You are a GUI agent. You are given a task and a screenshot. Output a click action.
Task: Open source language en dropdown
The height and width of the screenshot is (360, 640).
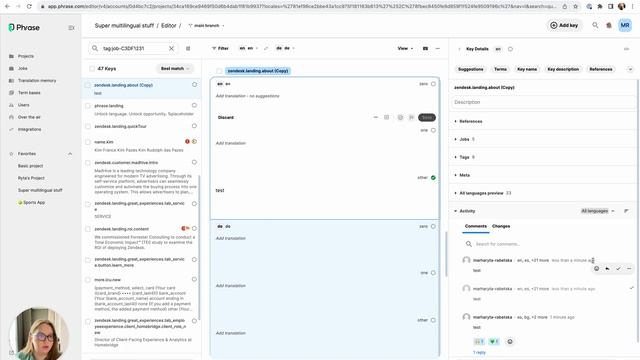249,48
